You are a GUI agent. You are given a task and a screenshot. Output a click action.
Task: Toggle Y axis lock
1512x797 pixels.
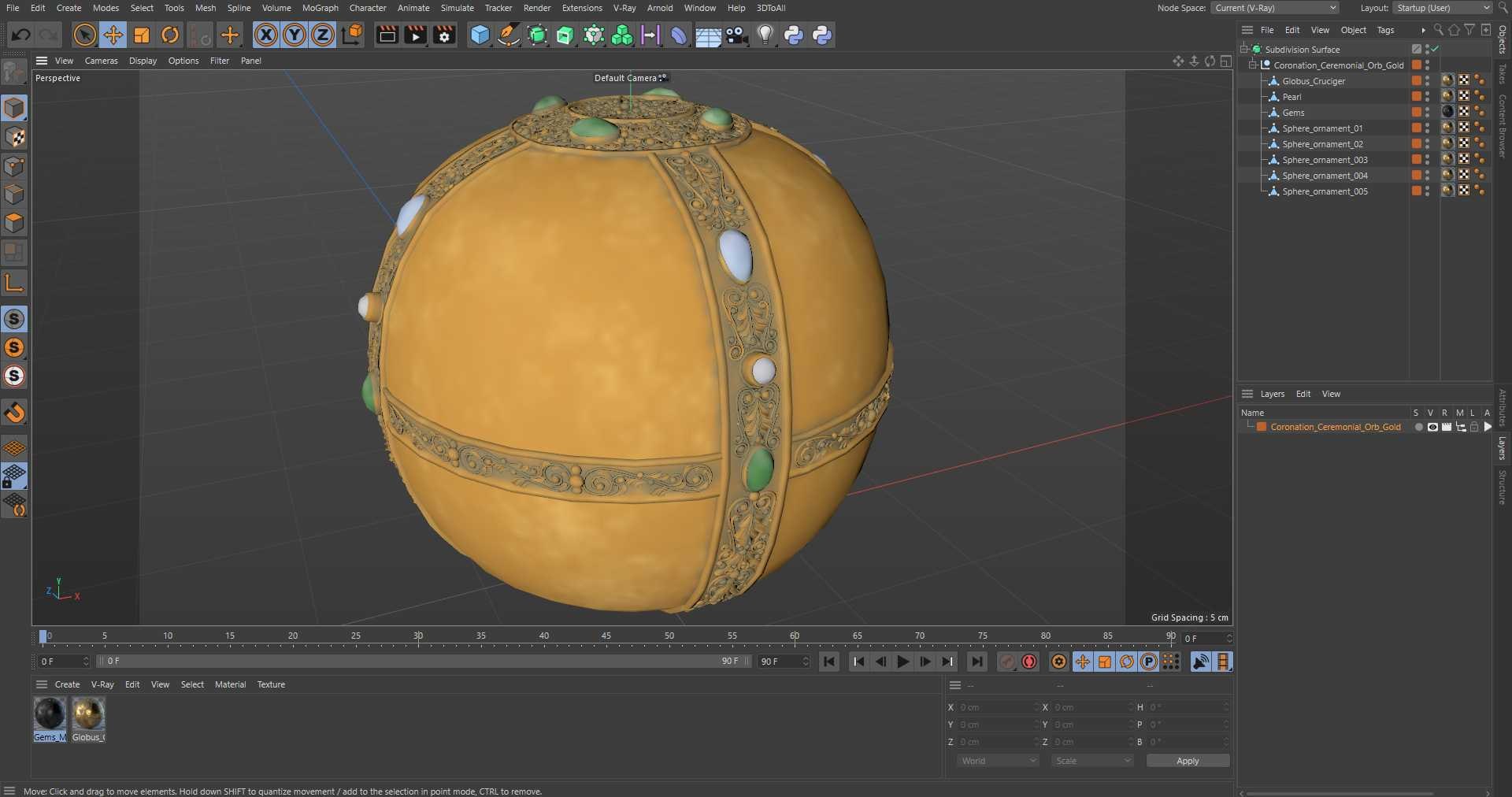click(x=295, y=35)
